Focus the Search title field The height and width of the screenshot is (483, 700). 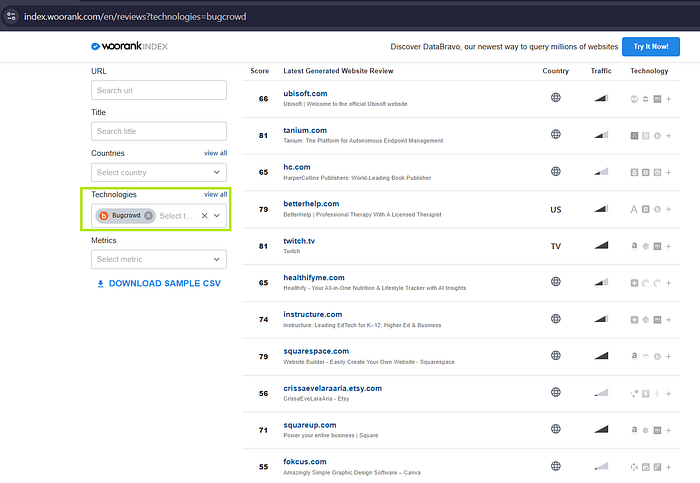pyautogui.click(x=158, y=131)
